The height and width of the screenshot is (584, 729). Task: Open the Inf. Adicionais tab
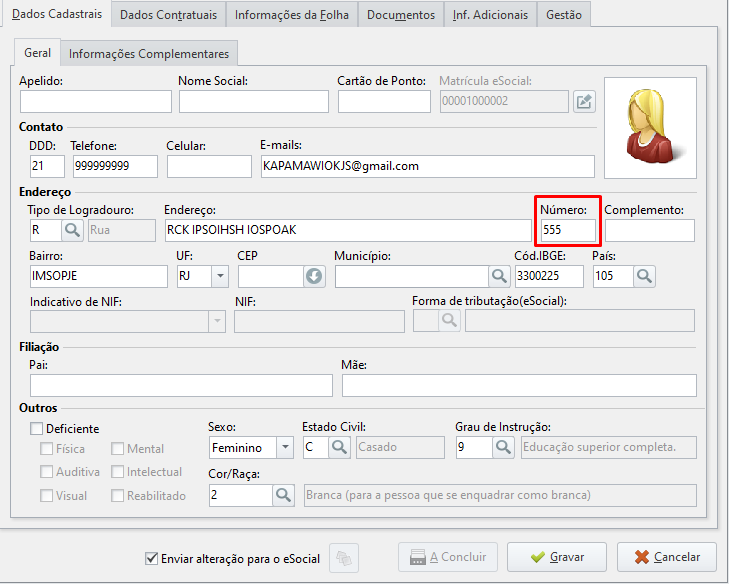click(x=490, y=15)
